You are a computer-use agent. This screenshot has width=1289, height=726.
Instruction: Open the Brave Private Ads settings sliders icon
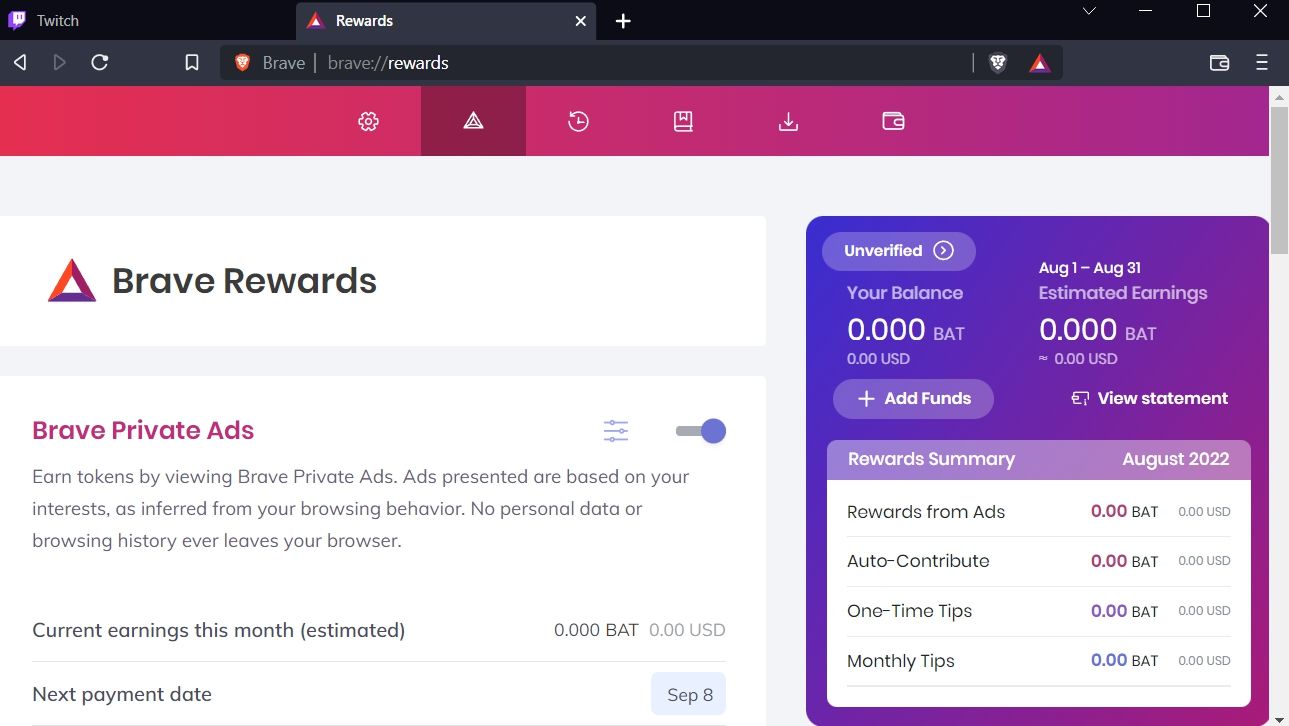click(x=616, y=431)
